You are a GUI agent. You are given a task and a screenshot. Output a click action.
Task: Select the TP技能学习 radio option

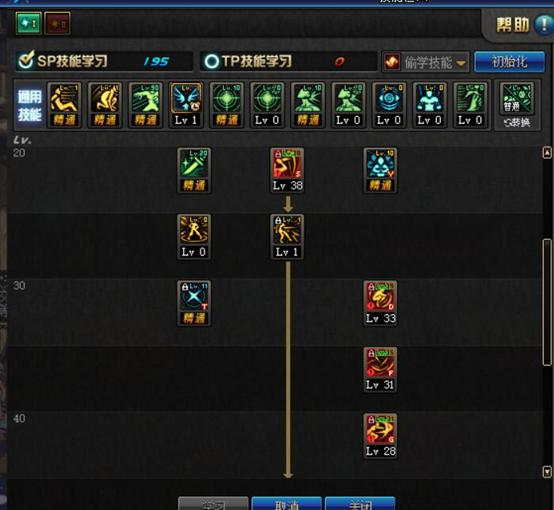click(x=212, y=61)
